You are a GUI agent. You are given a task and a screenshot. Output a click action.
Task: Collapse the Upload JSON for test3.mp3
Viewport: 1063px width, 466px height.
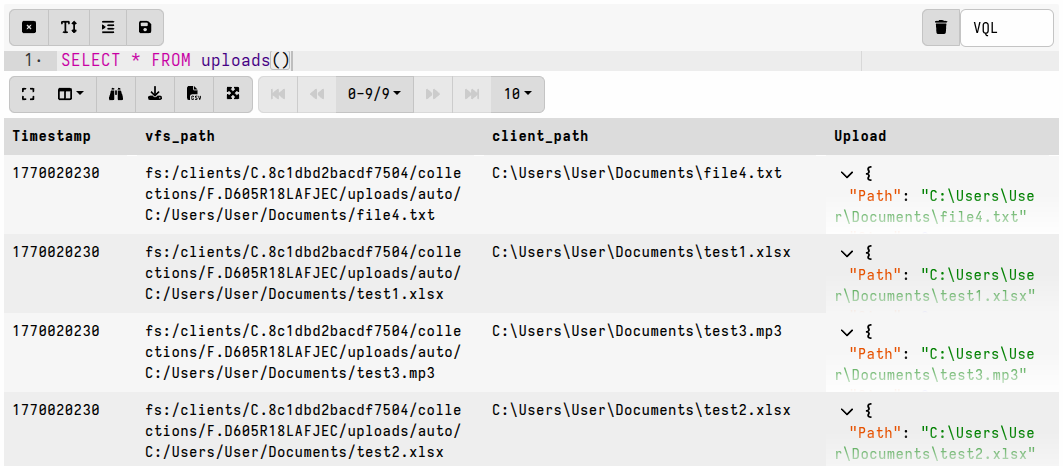[x=847, y=331]
